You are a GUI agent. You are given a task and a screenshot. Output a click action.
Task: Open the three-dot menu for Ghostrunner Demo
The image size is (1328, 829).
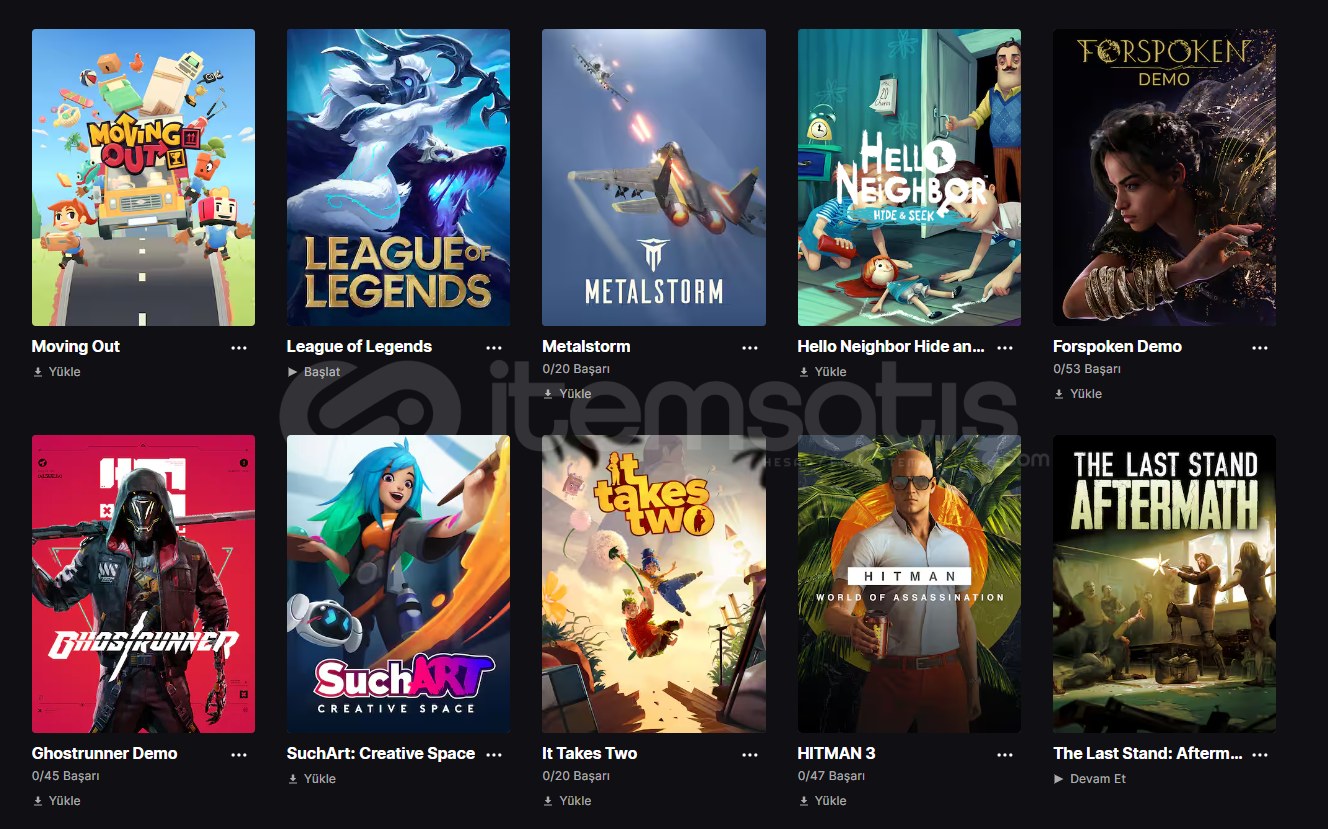pos(239,755)
